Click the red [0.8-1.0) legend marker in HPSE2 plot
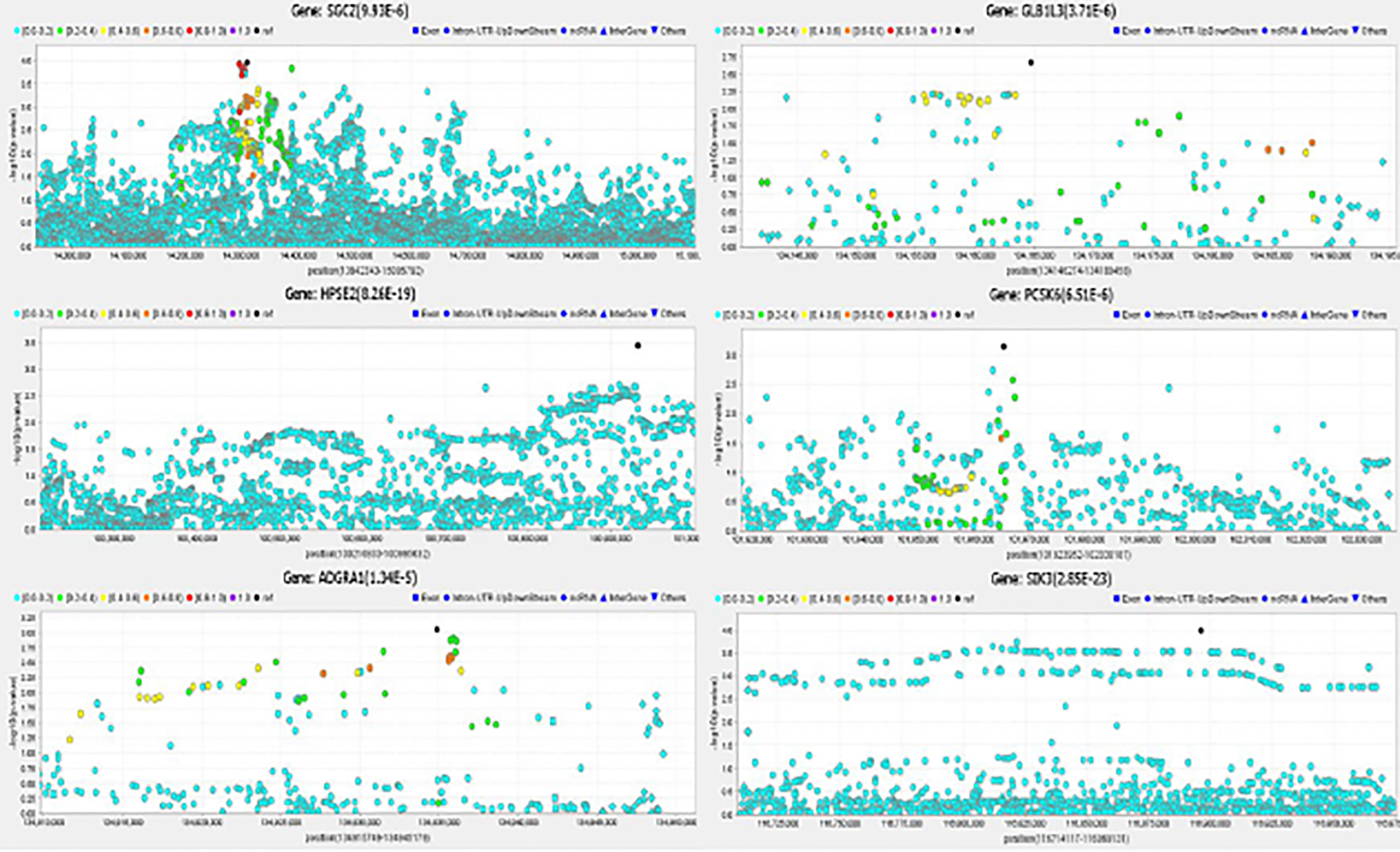This screenshot has height=852, width=1400. [190, 314]
